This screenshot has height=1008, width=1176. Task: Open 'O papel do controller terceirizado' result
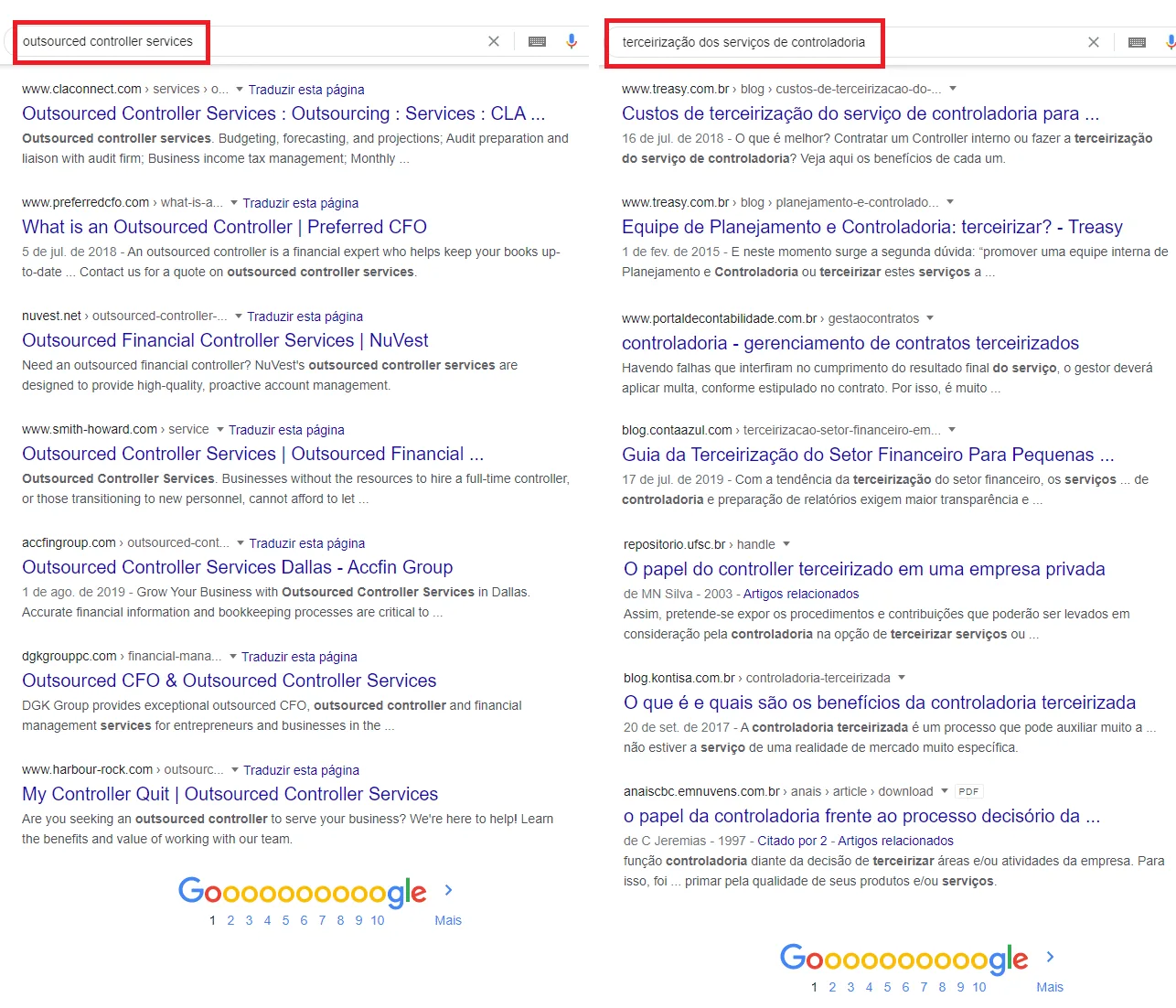(x=864, y=569)
